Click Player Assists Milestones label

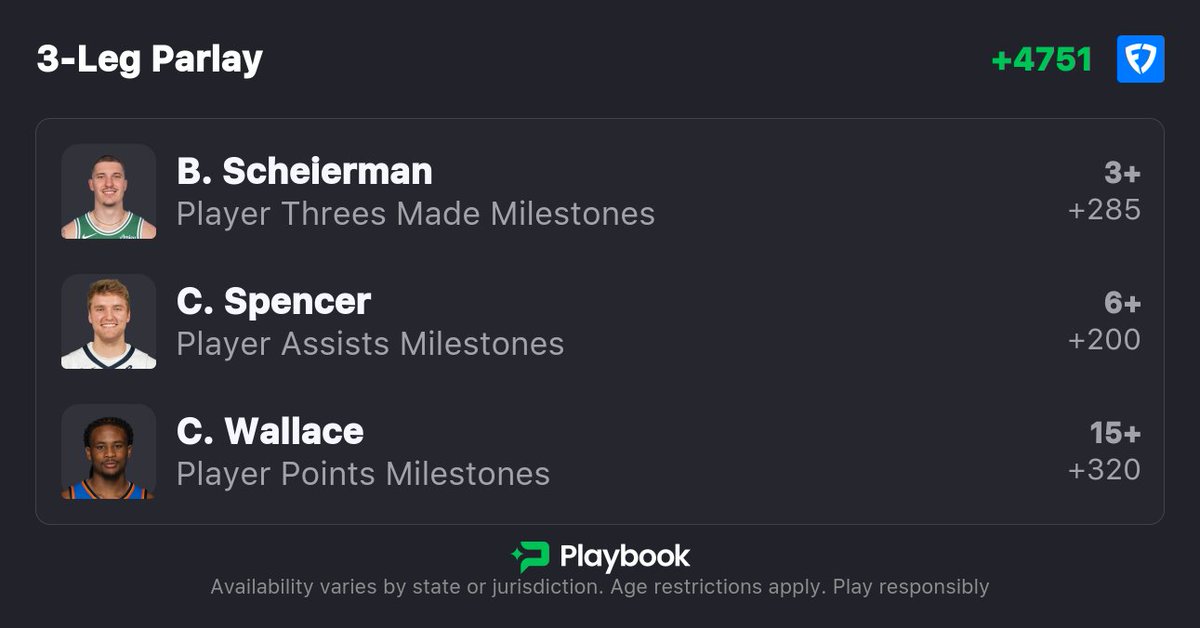[x=370, y=344]
